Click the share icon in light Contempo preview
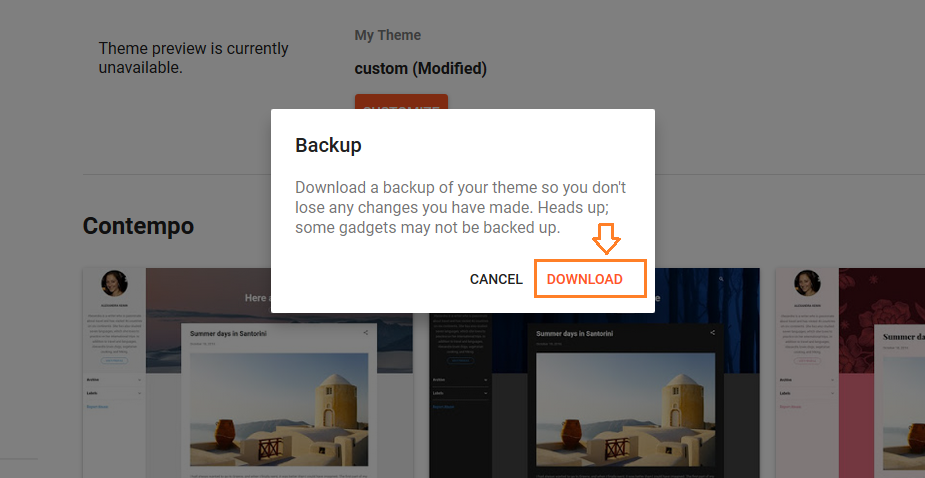Viewport: 925px width, 478px height. (x=366, y=333)
